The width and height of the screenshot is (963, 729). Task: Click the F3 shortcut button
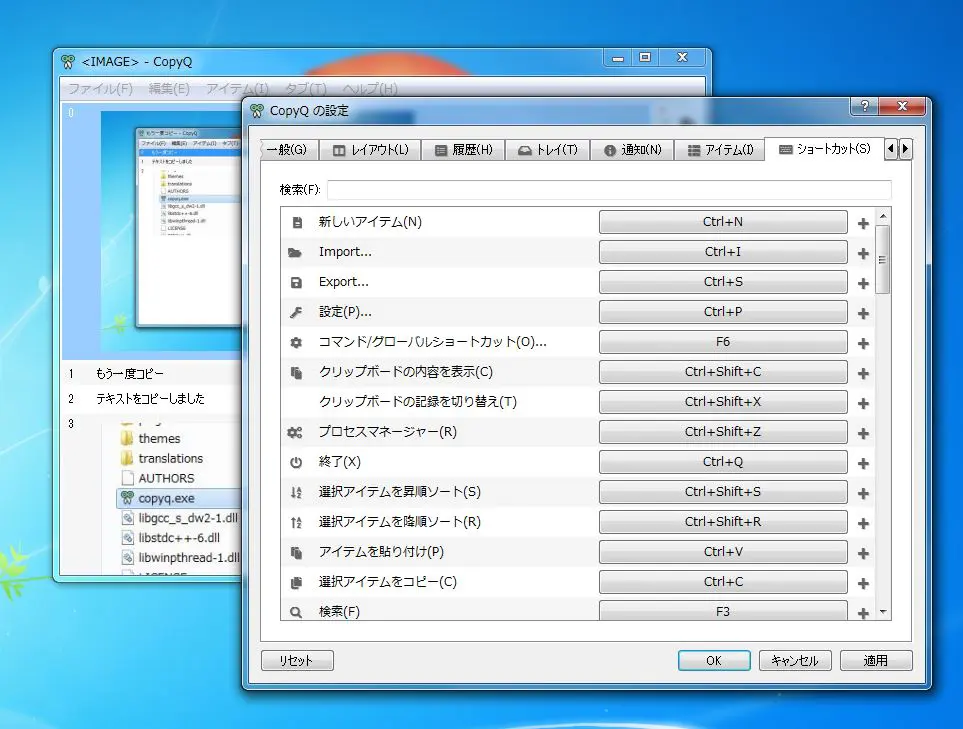[723, 611]
